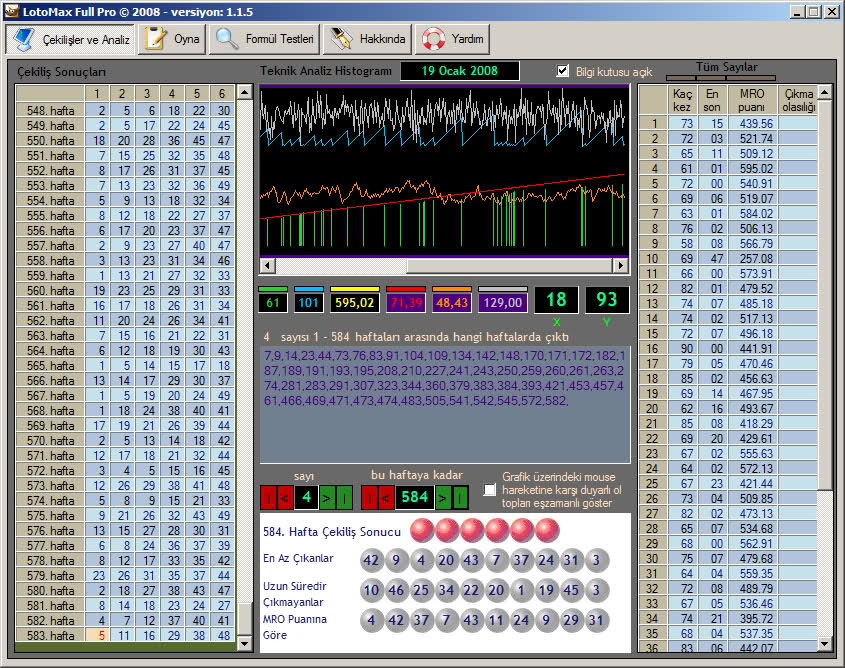Click the 19 Ocak 2008 date box
845x668 pixels.
point(460,71)
